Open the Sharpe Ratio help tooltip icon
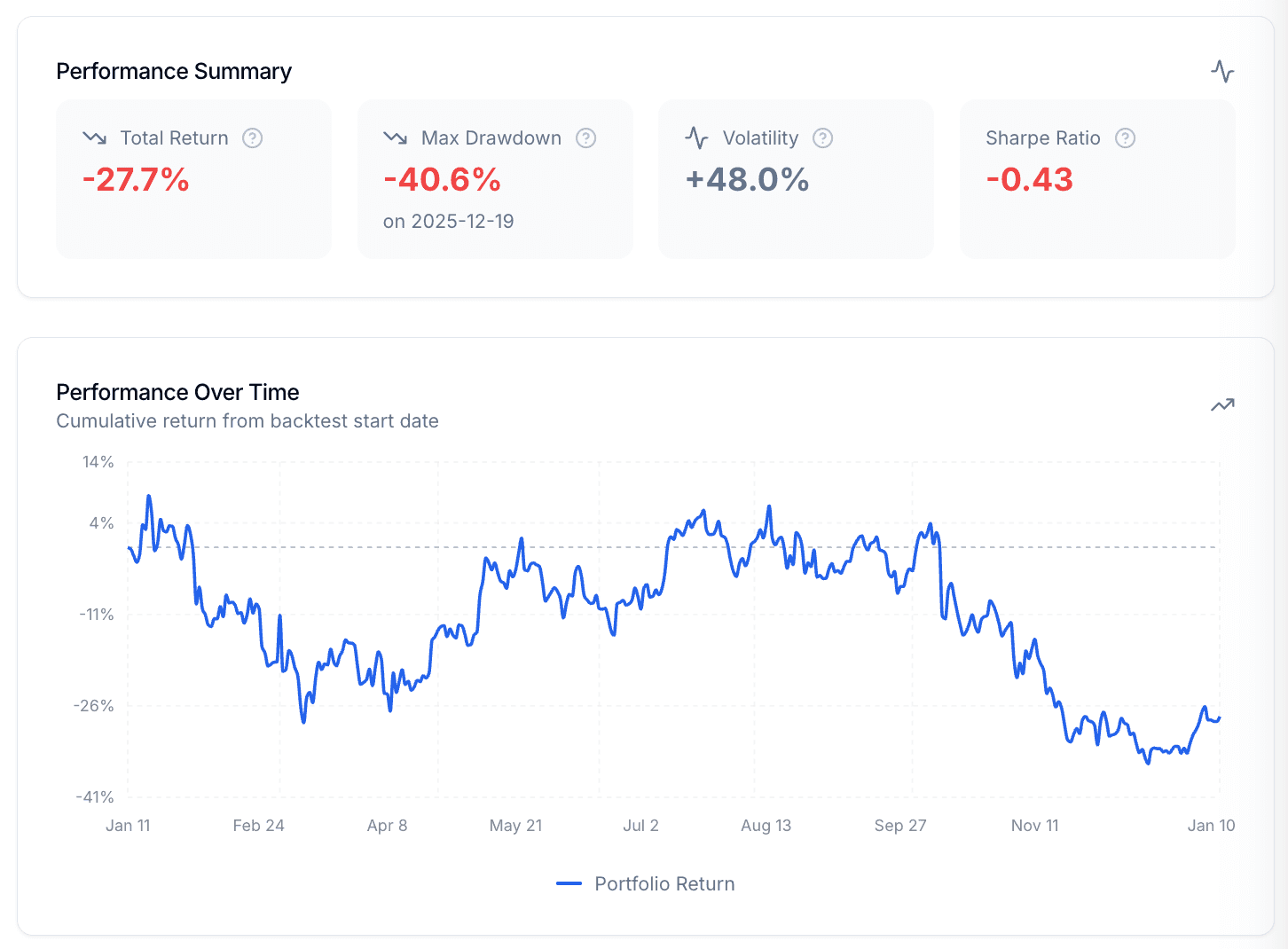The height and width of the screenshot is (949, 1288). [1125, 138]
